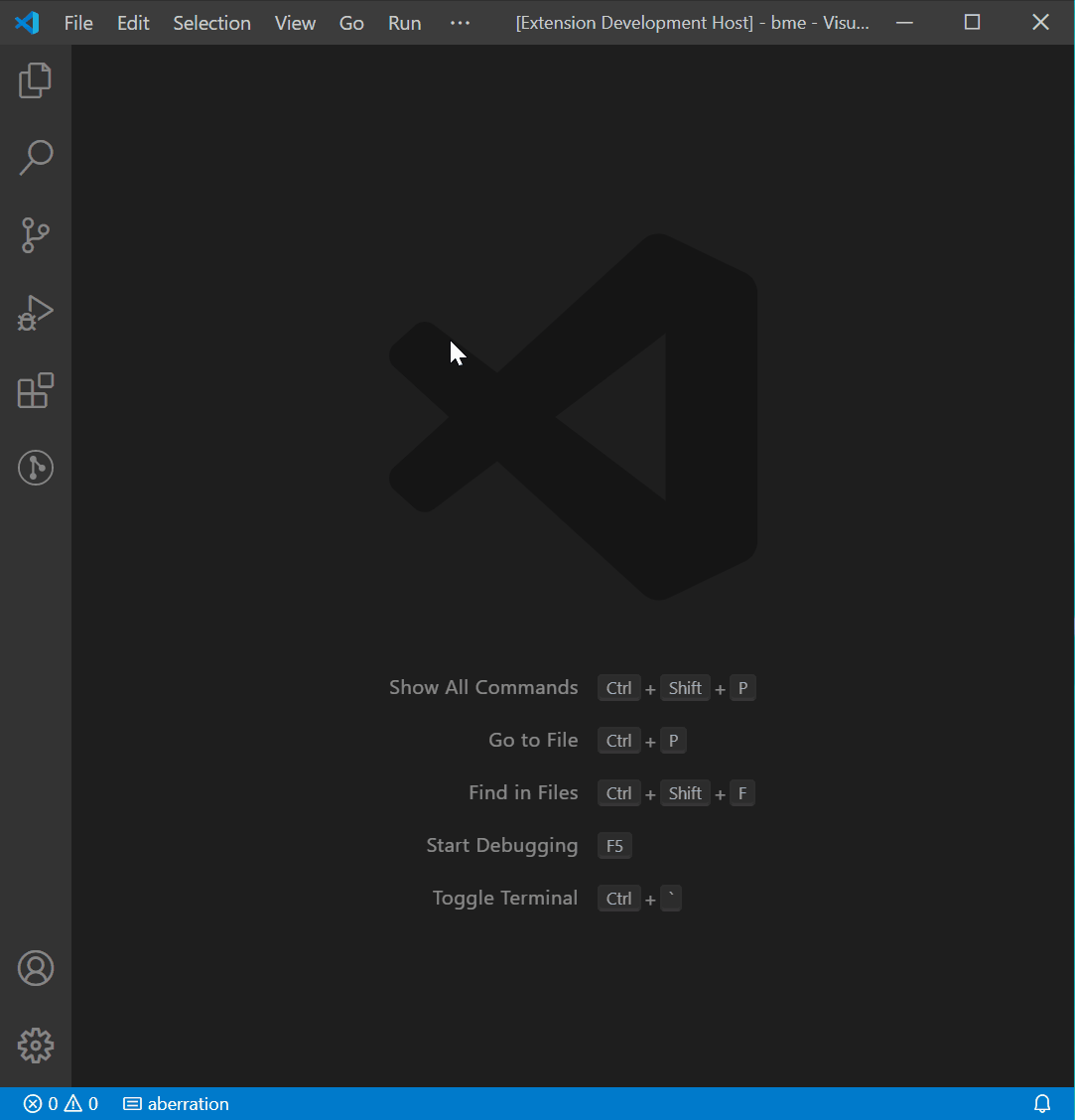Click the VS Code logo in title bar
1075x1120 pixels.
[27, 23]
